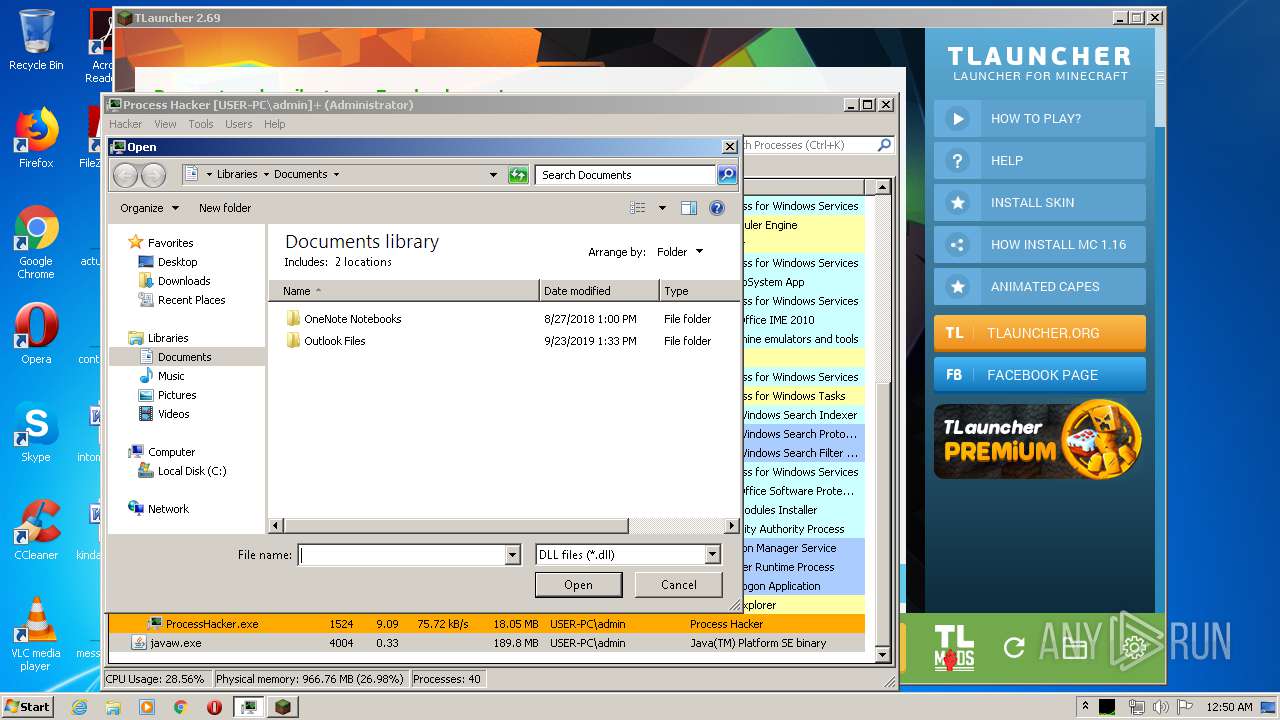
Task: Click the Start button
Action: click(x=28, y=707)
